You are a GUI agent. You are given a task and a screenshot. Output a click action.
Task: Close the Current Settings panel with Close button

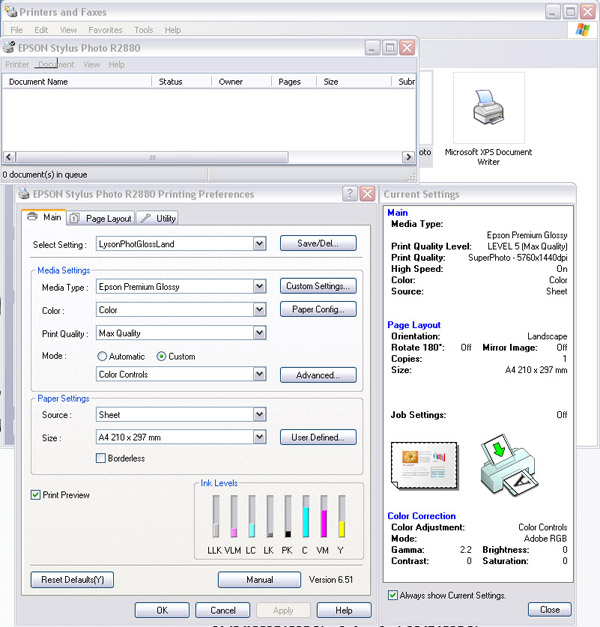coord(550,609)
